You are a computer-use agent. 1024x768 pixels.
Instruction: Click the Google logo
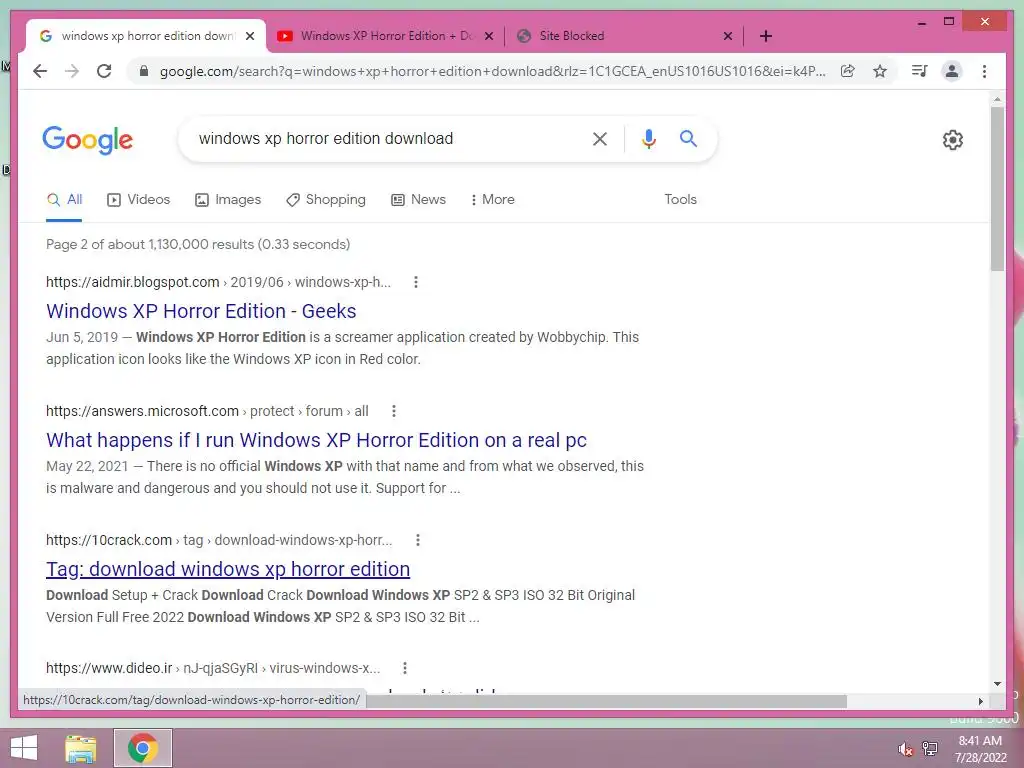(88, 140)
